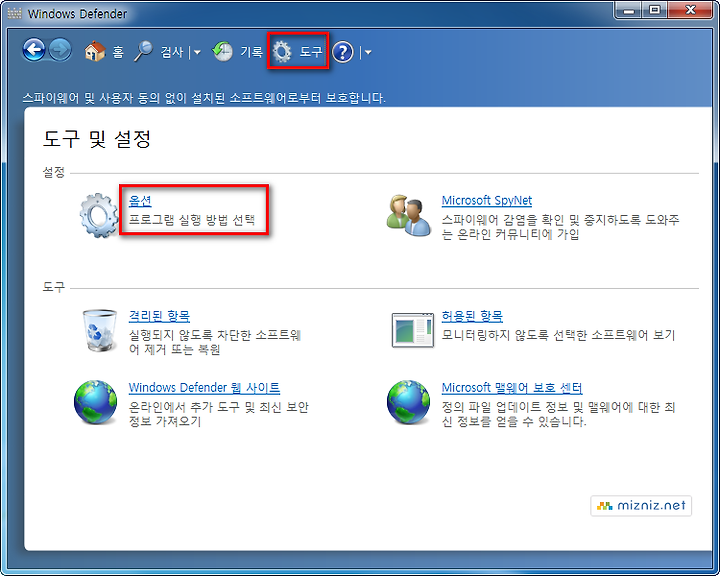Open Windows Defender 웹 사이트 link
The height and width of the screenshot is (576, 720).
point(204,388)
